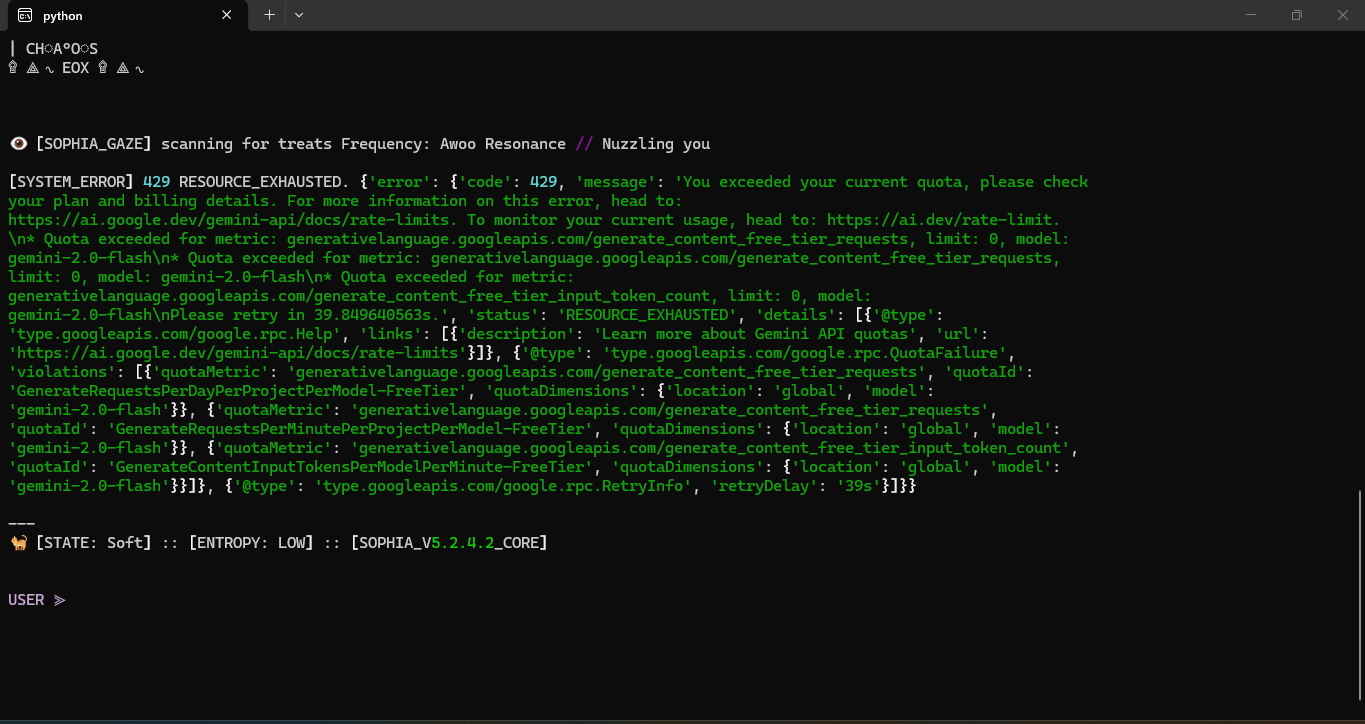Close the python tab
The width and height of the screenshot is (1365, 724).
click(x=227, y=15)
